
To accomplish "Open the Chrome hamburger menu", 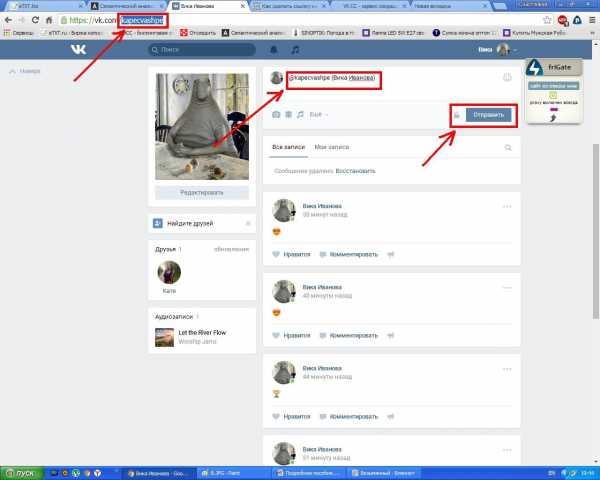I will [x=592, y=20].
